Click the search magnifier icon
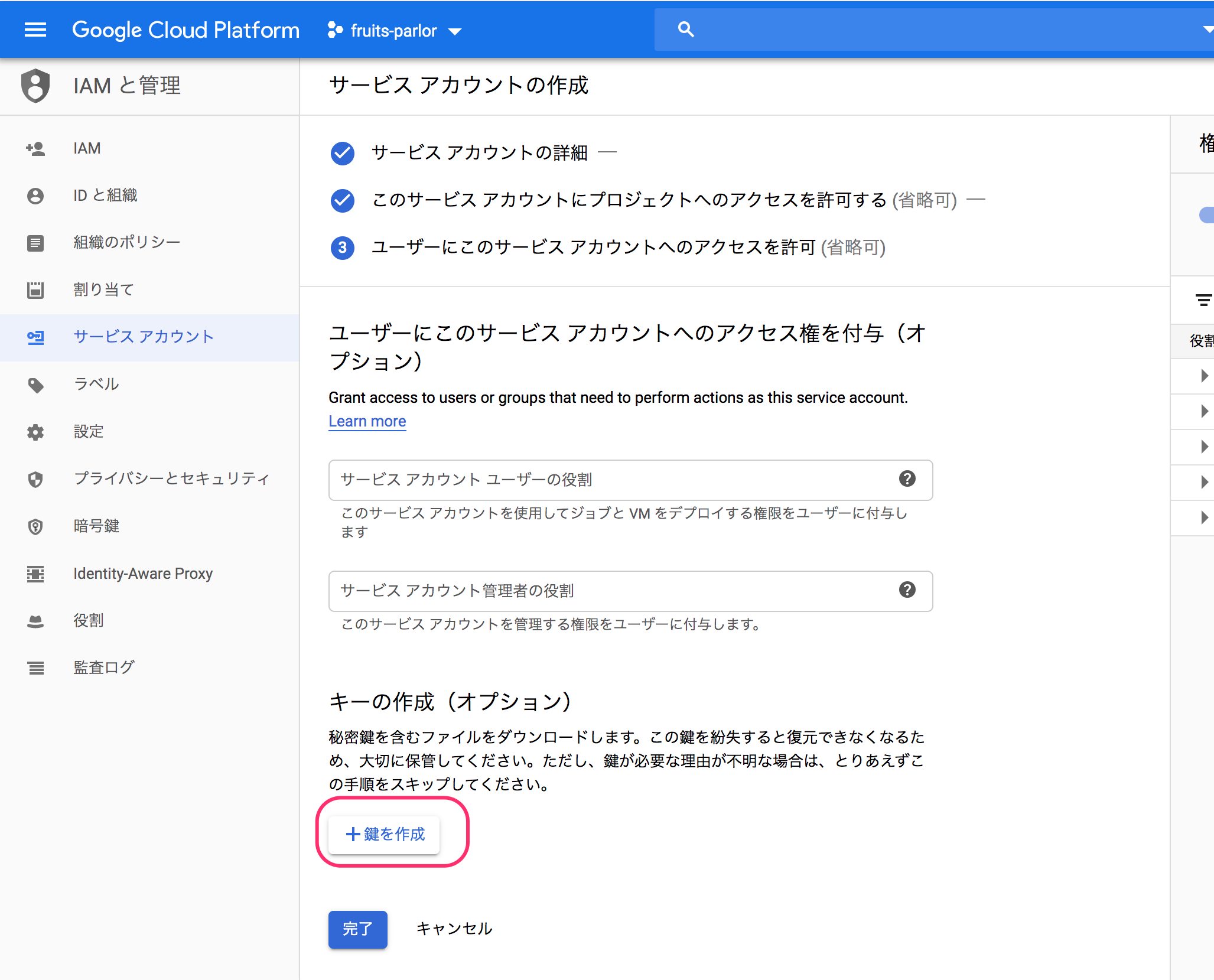Screen dimensions: 1214x980 point(685,30)
